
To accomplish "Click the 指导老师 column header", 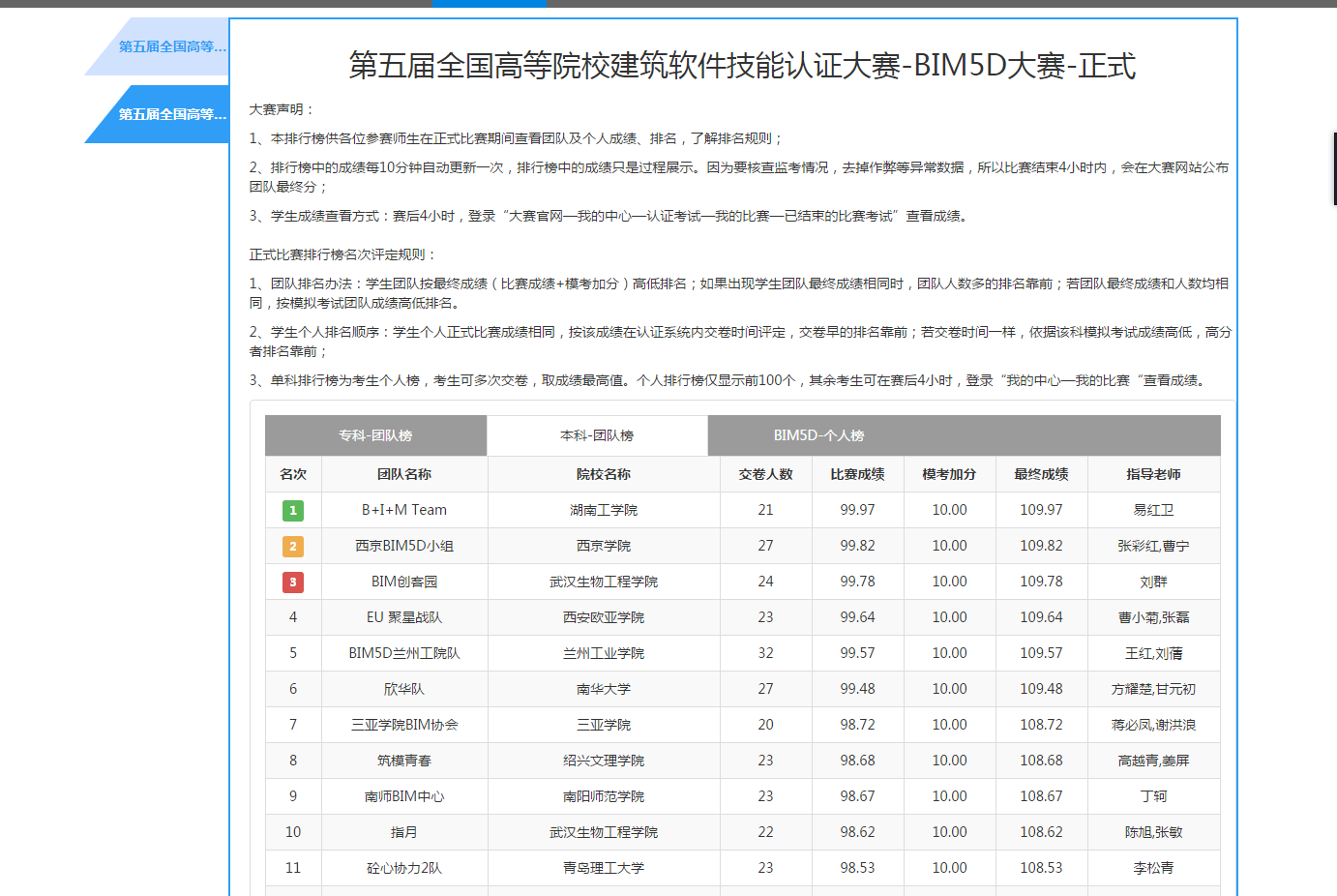I will point(1153,474).
